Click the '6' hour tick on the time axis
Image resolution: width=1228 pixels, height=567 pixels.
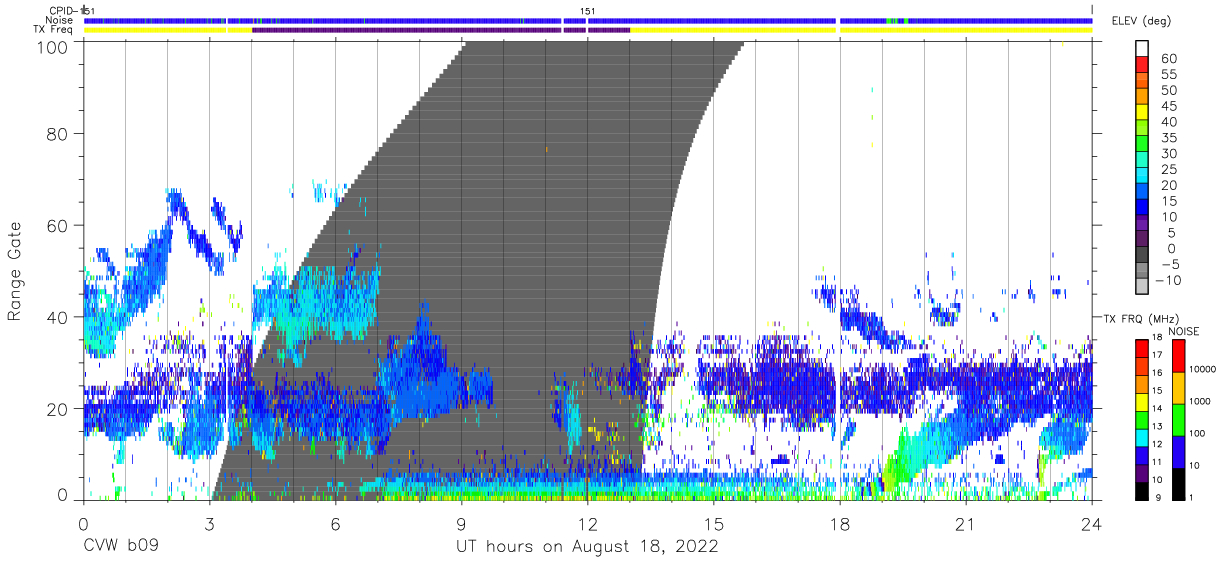(x=335, y=523)
